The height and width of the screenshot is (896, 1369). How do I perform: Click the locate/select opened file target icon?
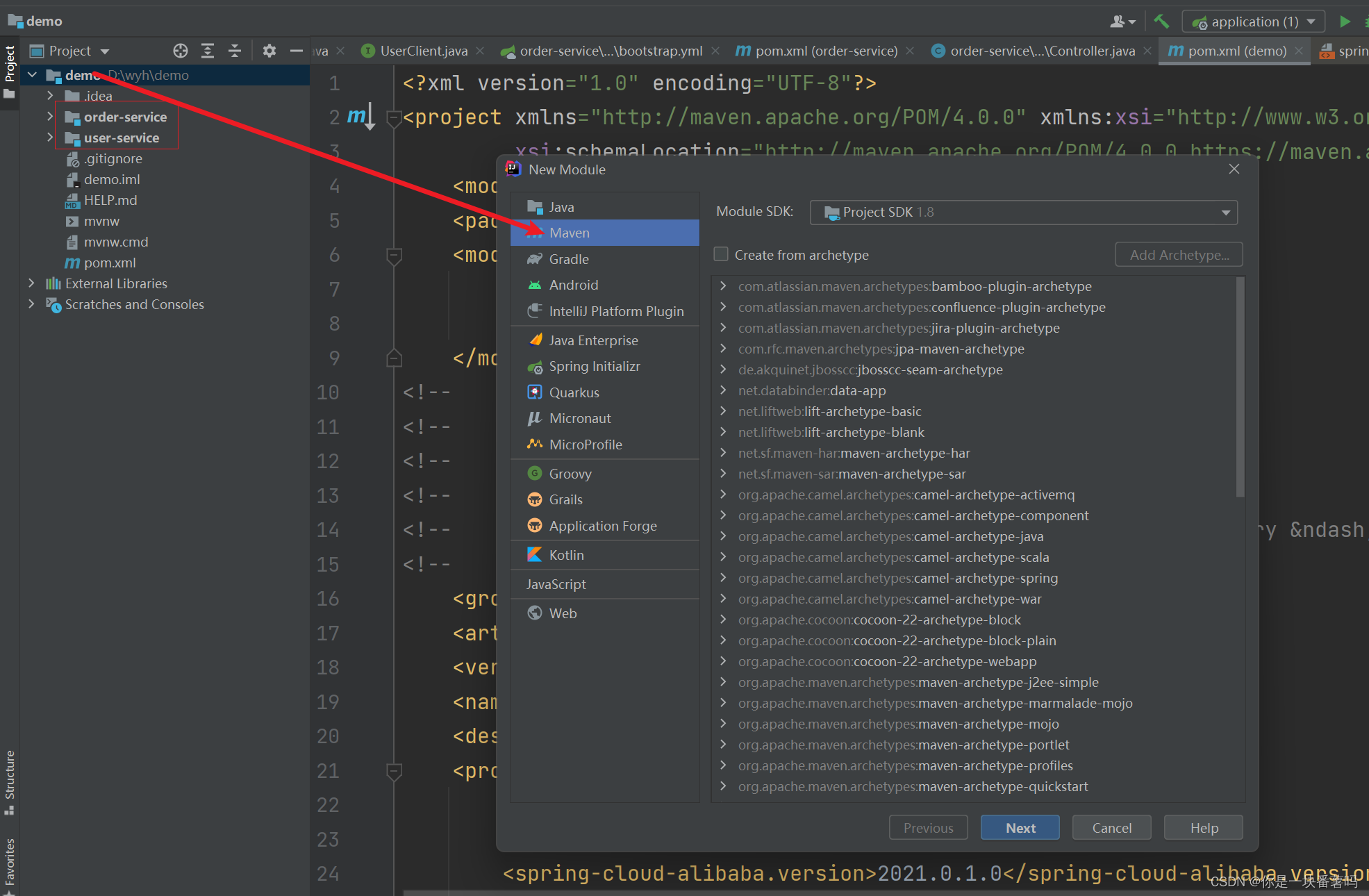pos(181,51)
